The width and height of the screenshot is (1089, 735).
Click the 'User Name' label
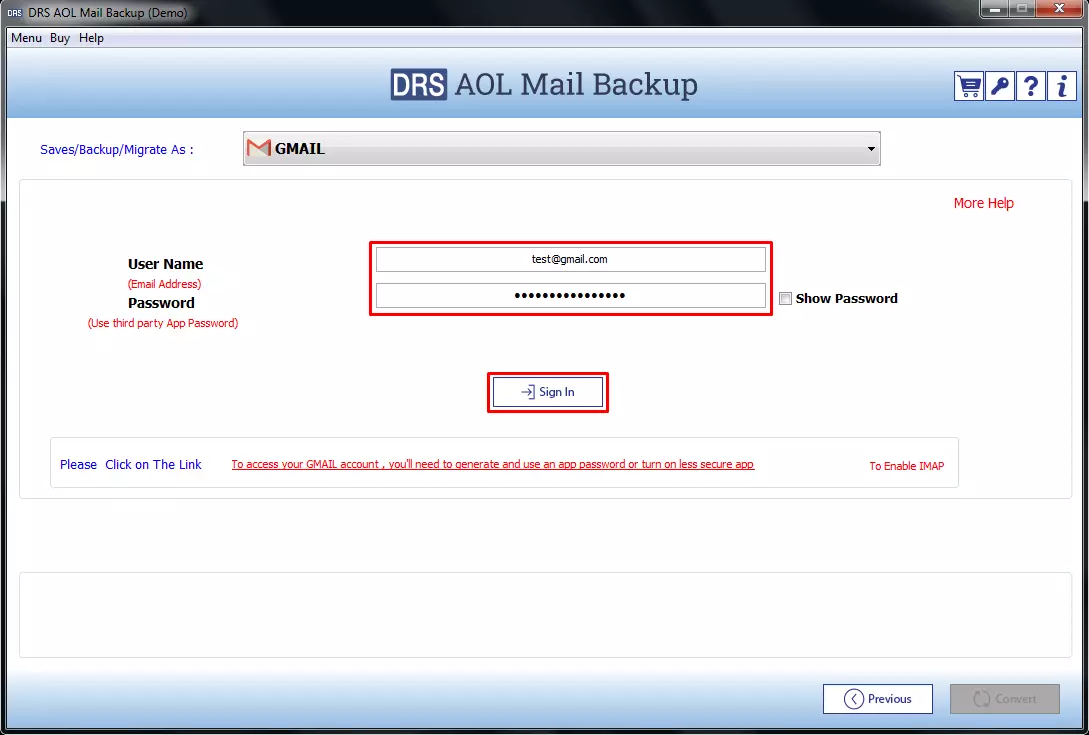pyautogui.click(x=165, y=264)
